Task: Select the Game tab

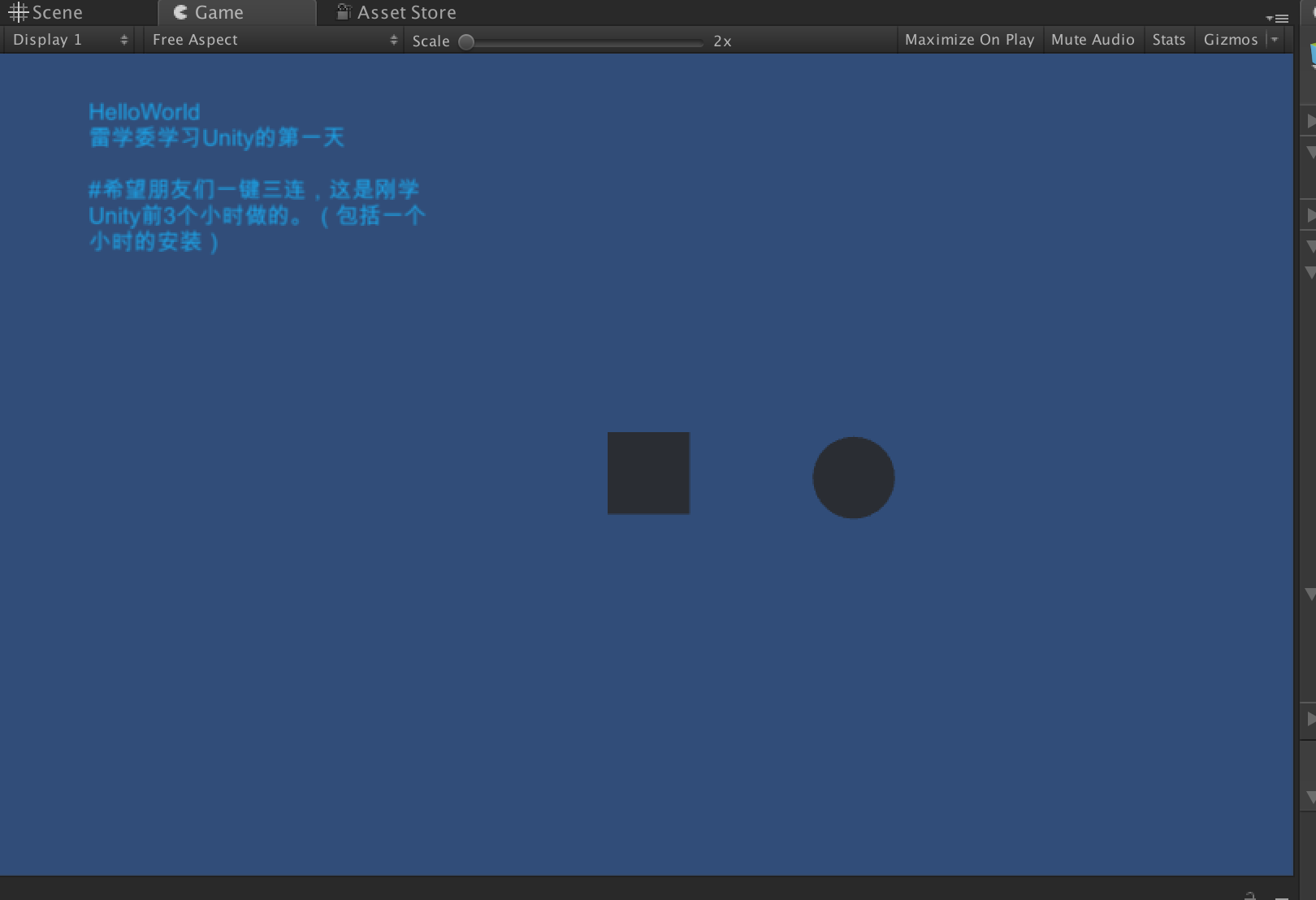Action: (236, 13)
